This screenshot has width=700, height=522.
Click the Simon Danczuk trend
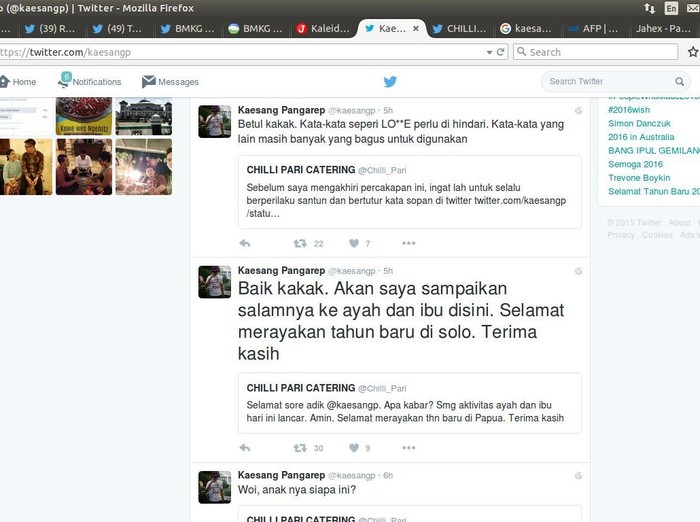click(639, 124)
